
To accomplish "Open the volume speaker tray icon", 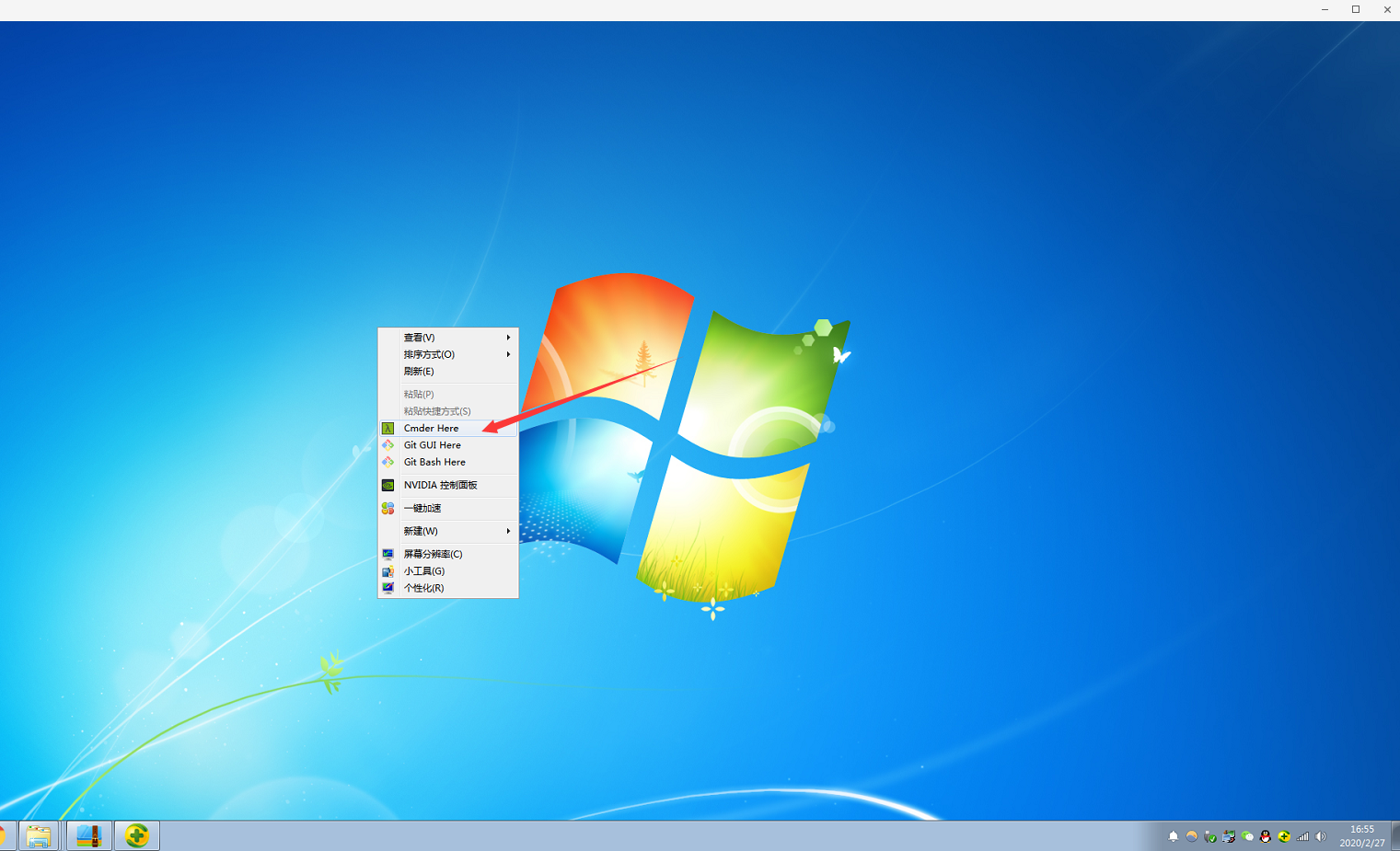I will pyautogui.click(x=1321, y=836).
